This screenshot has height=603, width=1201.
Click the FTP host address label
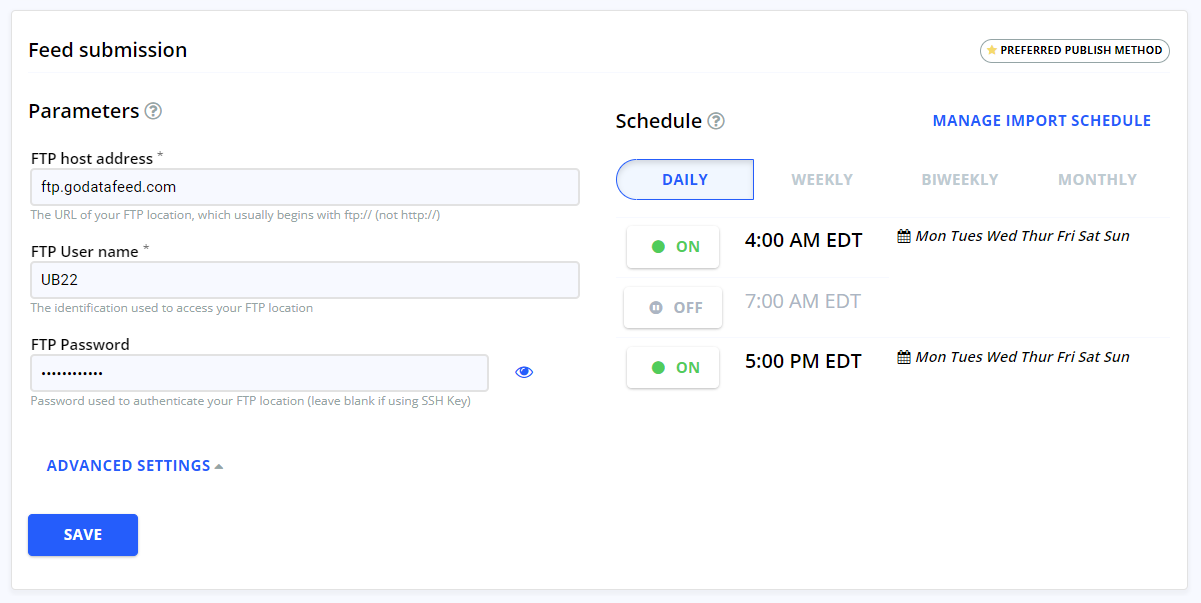click(92, 158)
